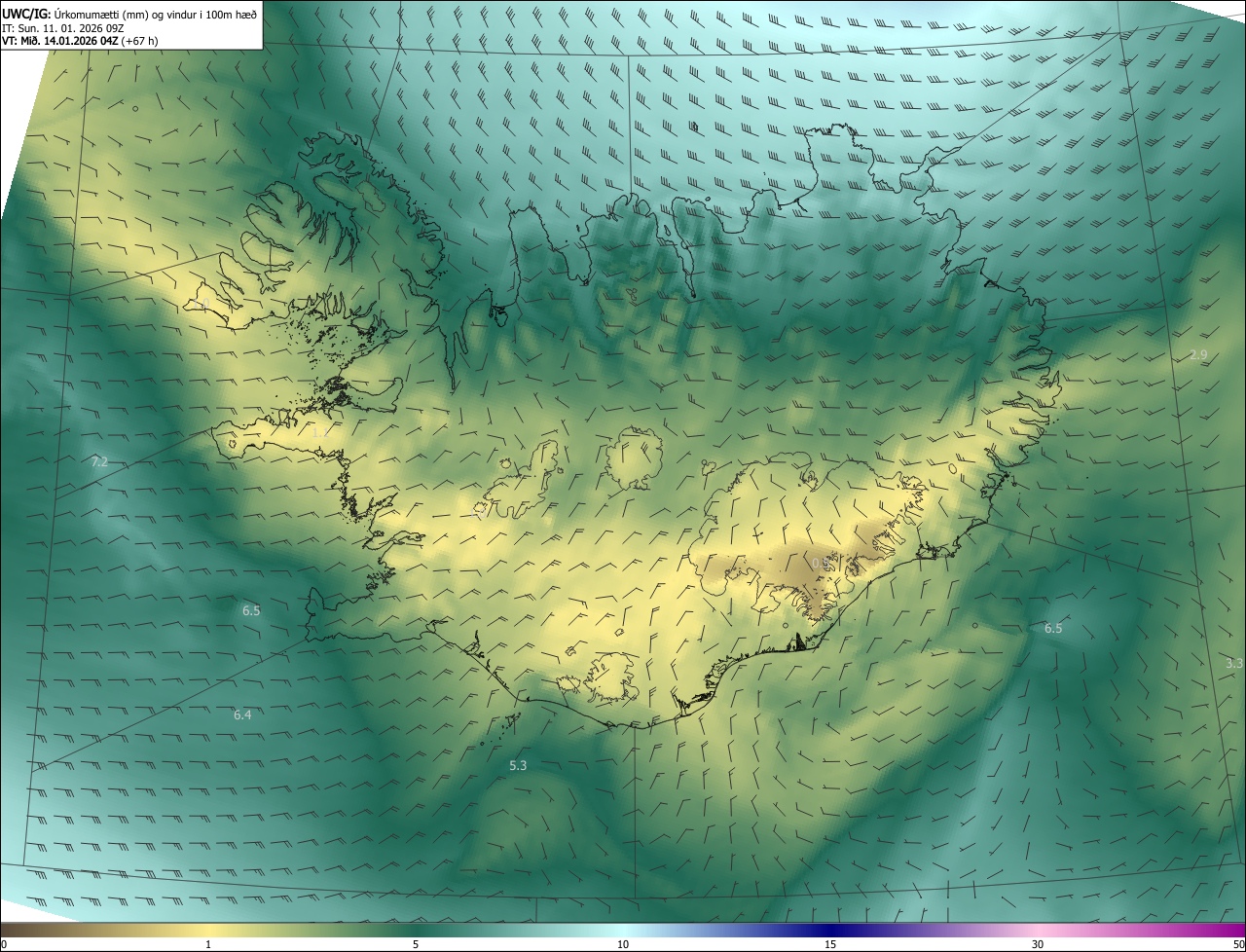Click the 6.4 precipitation value label
1246x952 pixels.
(x=242, y=715)
